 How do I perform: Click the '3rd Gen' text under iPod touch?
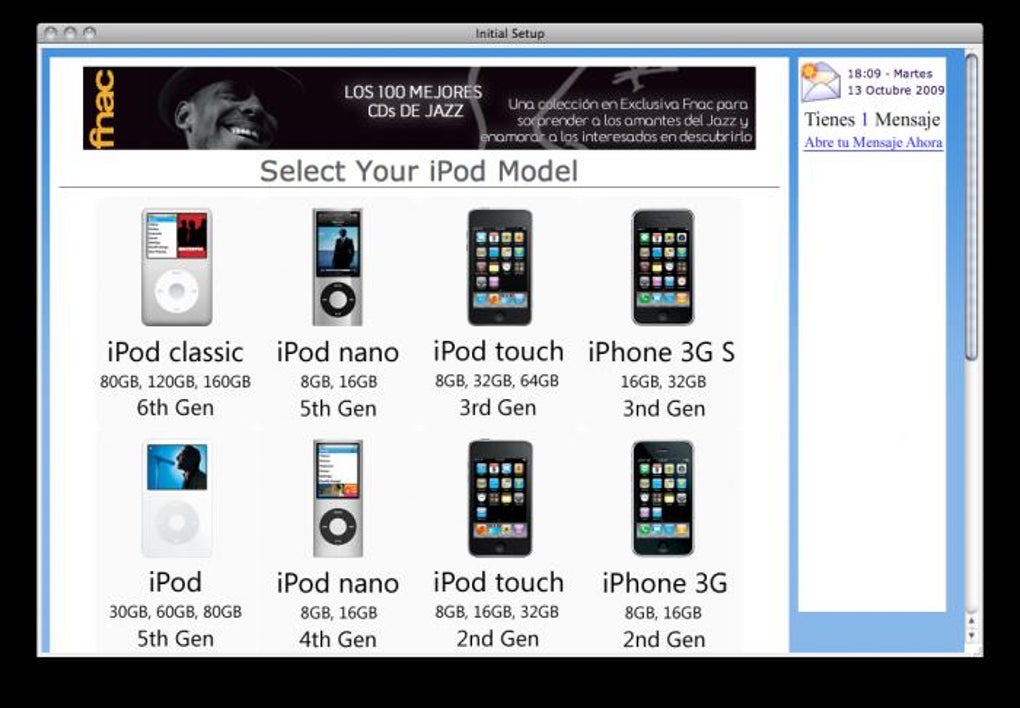pyautogui.click(x=498, y=408)
